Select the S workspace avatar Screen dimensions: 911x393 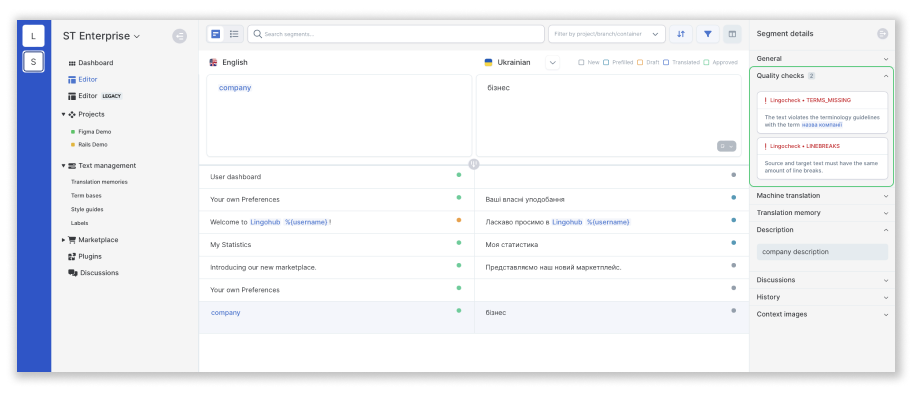(33, 62)
